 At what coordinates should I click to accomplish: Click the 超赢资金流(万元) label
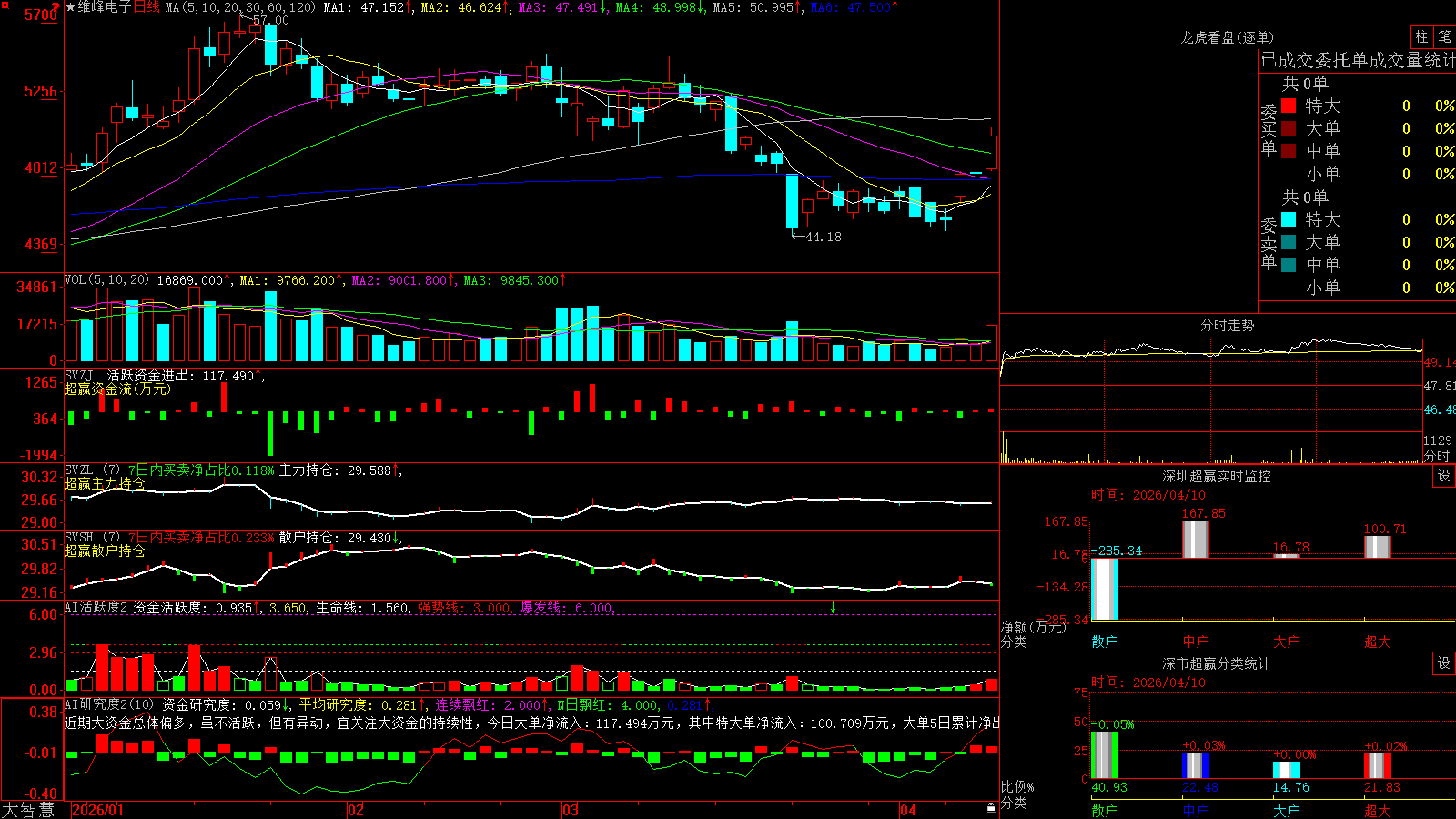[117, 389]
